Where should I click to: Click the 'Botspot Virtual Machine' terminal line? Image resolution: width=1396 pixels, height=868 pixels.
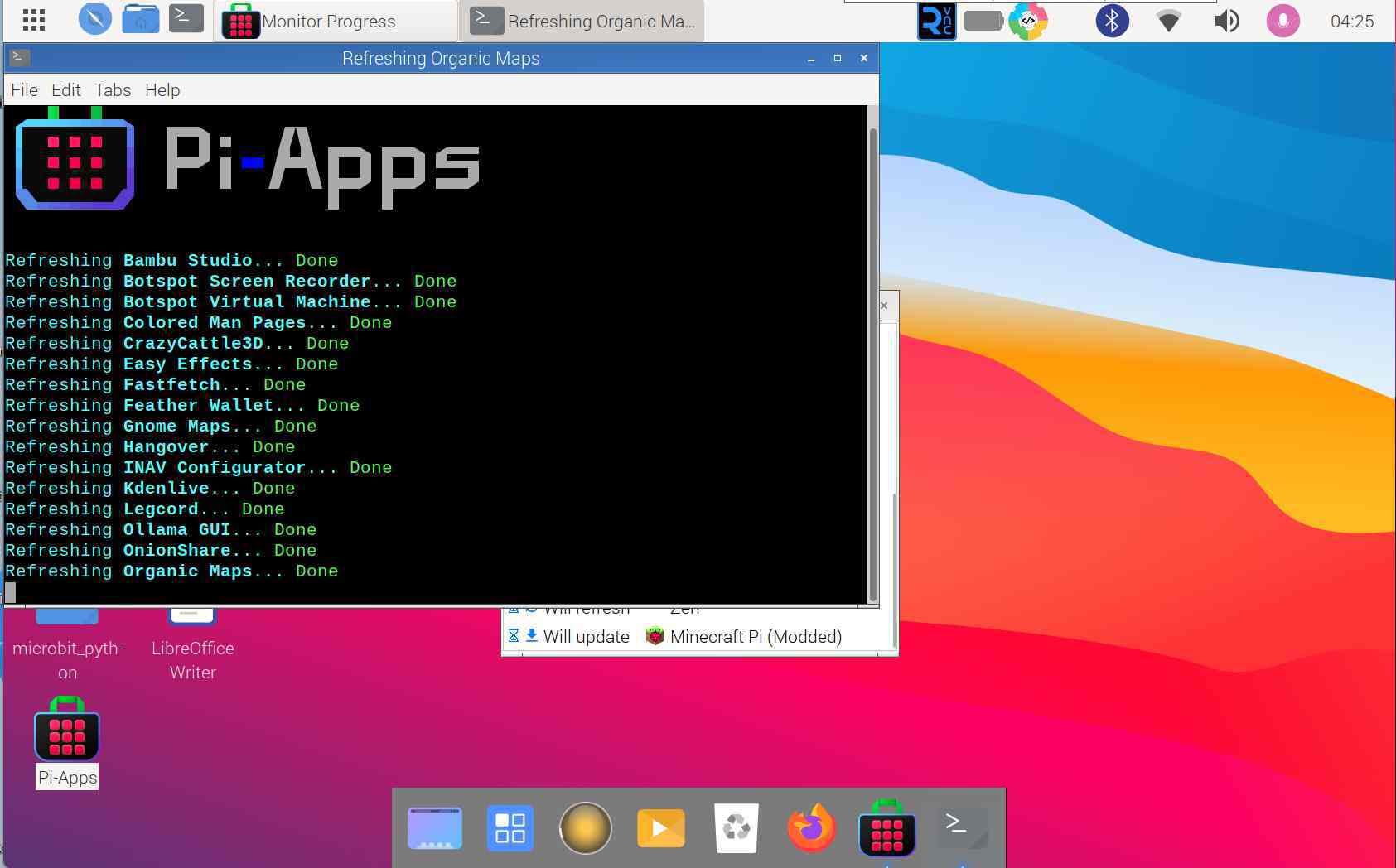[231, 301]
